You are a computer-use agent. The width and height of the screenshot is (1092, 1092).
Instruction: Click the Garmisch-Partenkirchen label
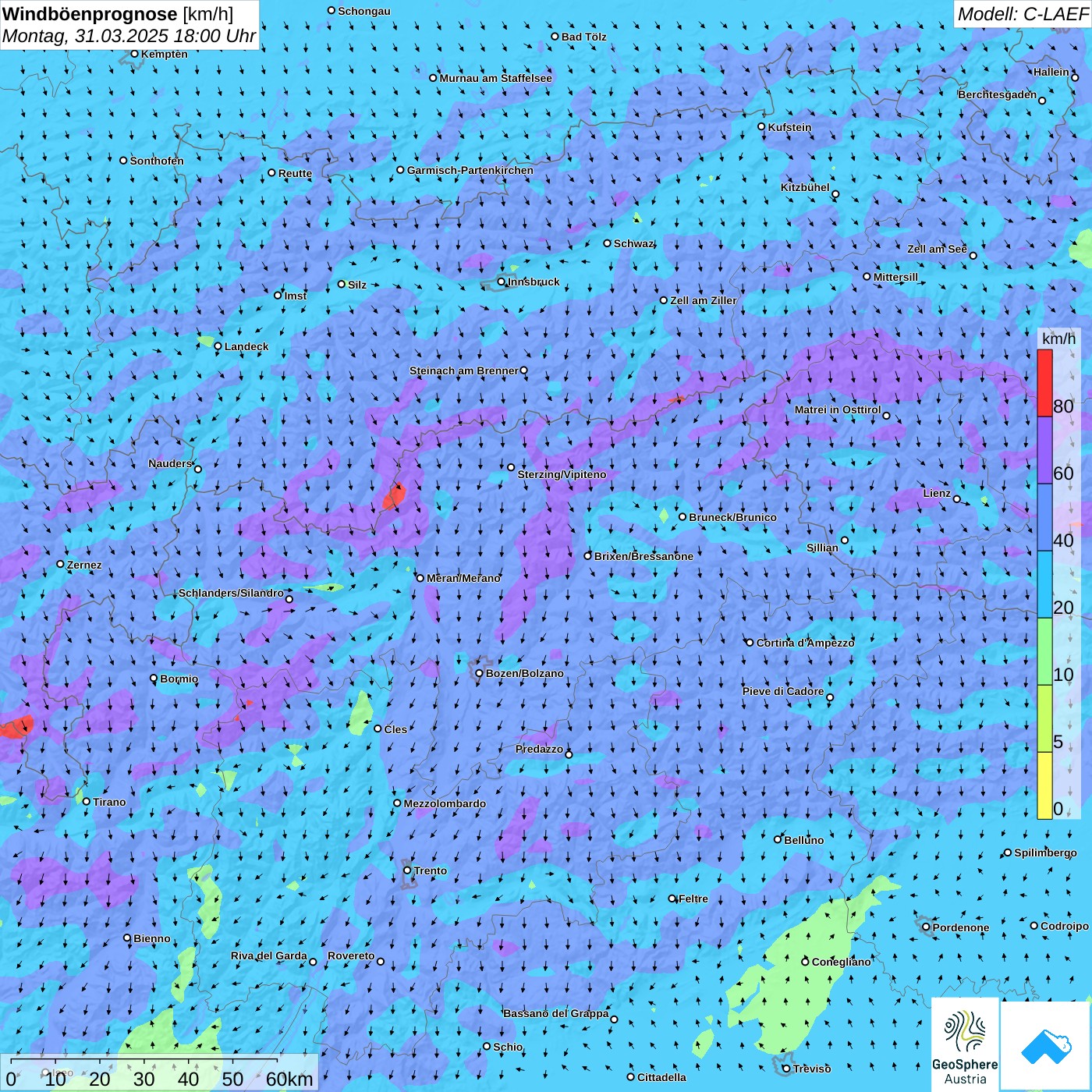[x=470, y=170]
